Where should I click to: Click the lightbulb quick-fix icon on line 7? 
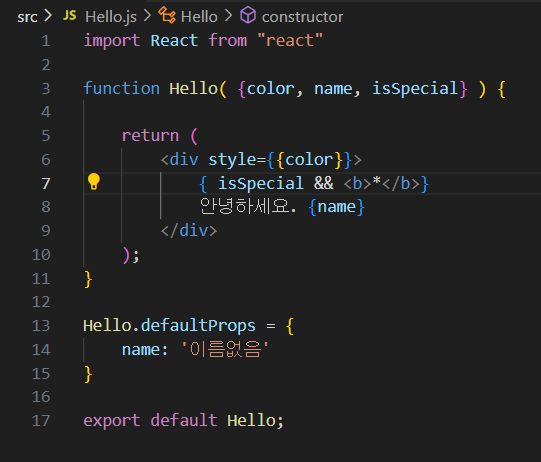(x=94, y=182)
